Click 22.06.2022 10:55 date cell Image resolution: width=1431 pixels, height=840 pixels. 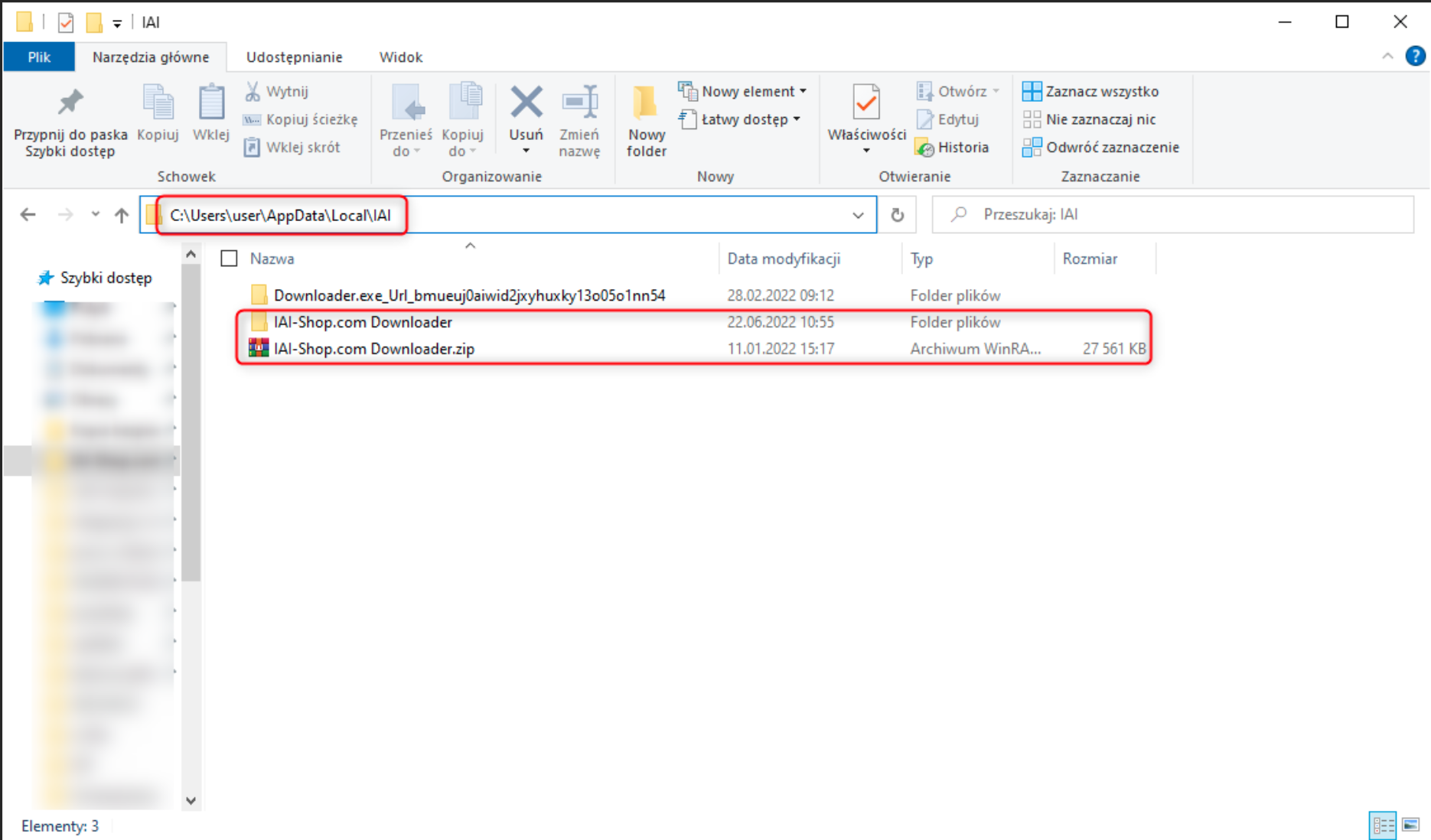pyautogui.click(x=781, y=322)
